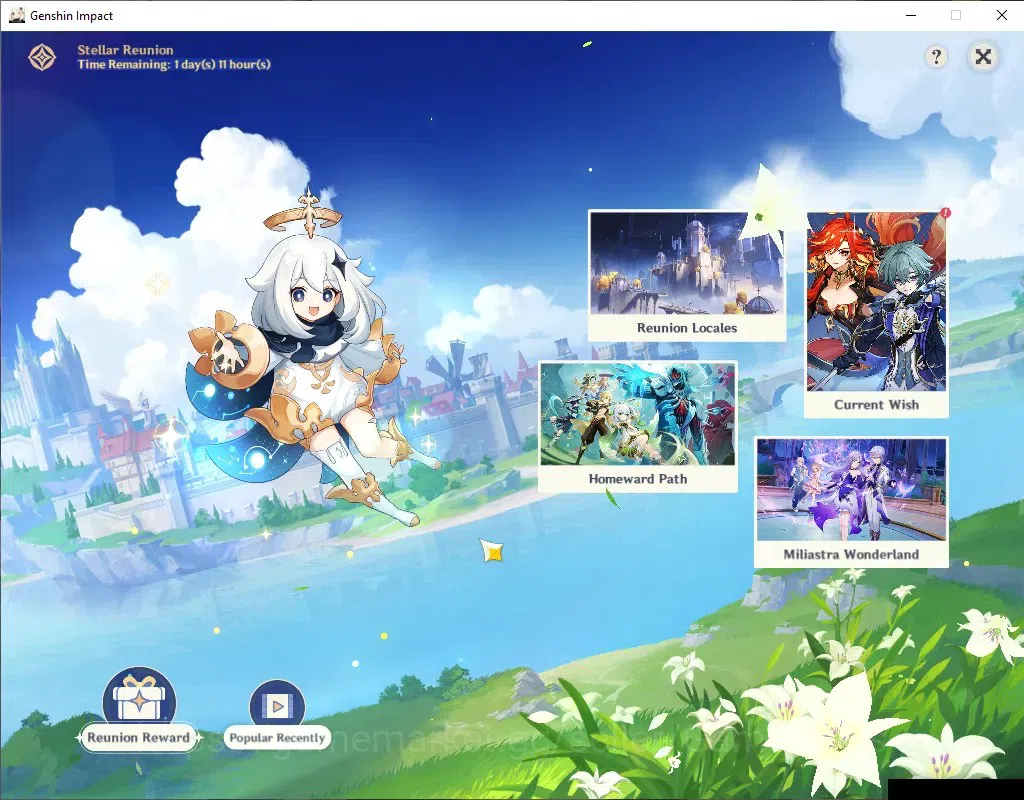
Task: Open the Miliastra Wonderland card
Action: [x=851, y=502]
